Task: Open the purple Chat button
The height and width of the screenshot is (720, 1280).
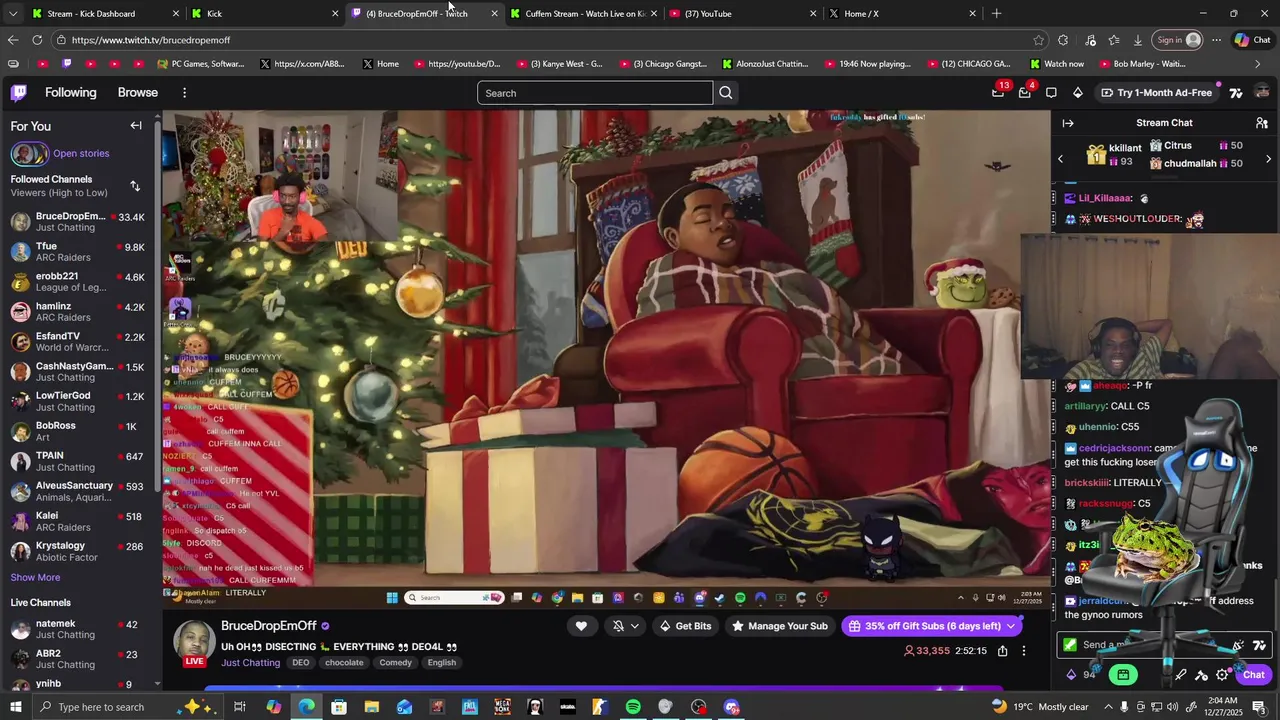Action: (x=1254, y=675)
